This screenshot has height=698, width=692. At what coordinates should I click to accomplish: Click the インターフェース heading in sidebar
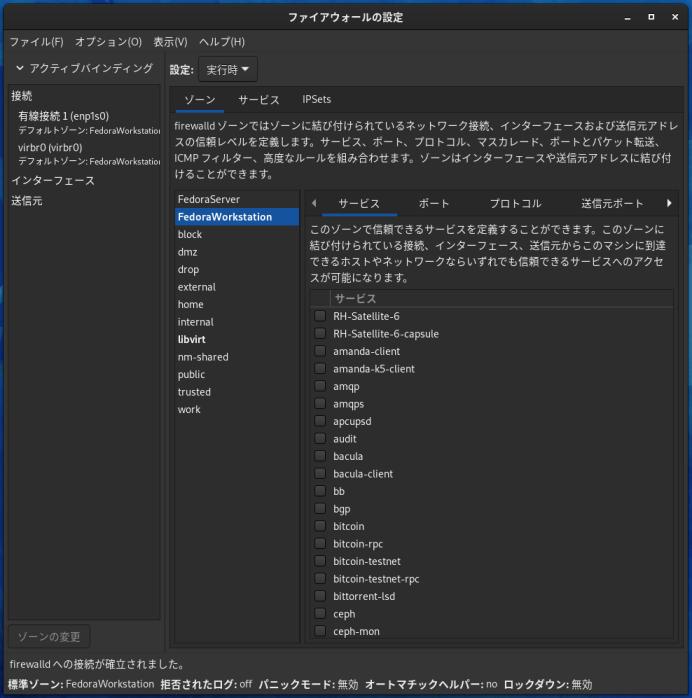(53, 181)
